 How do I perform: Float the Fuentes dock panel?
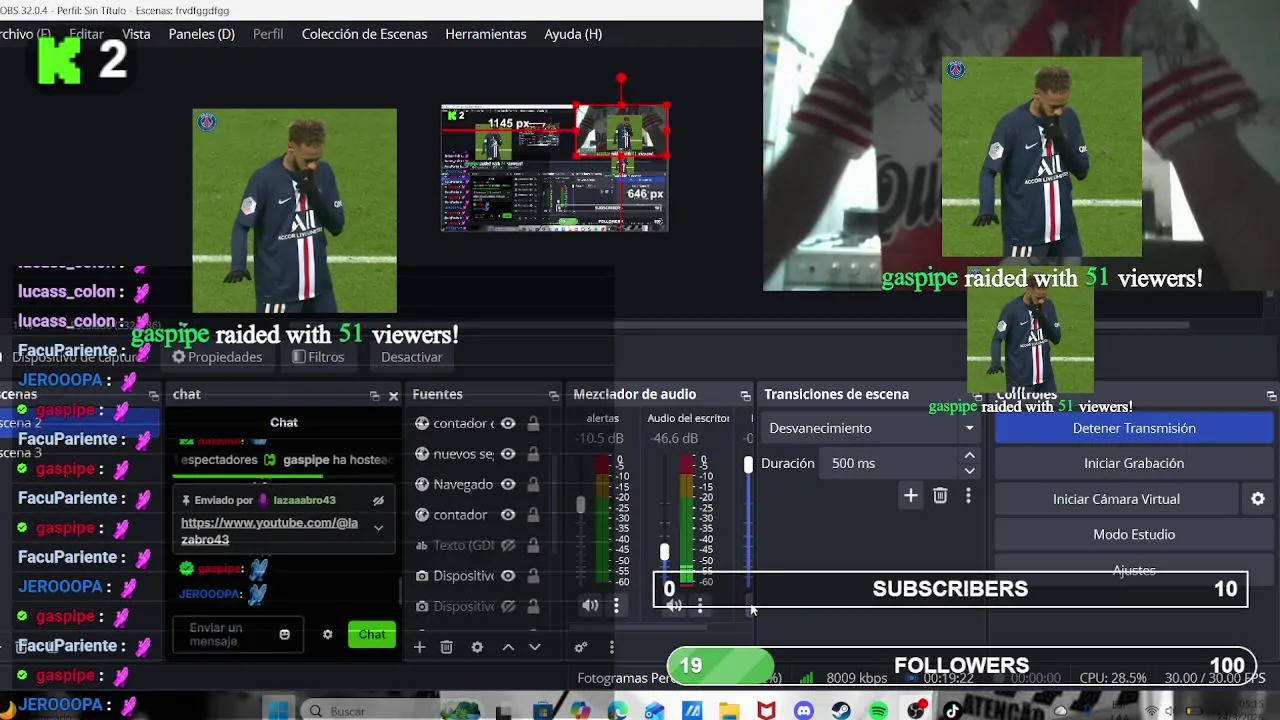[x=554, y=395]
